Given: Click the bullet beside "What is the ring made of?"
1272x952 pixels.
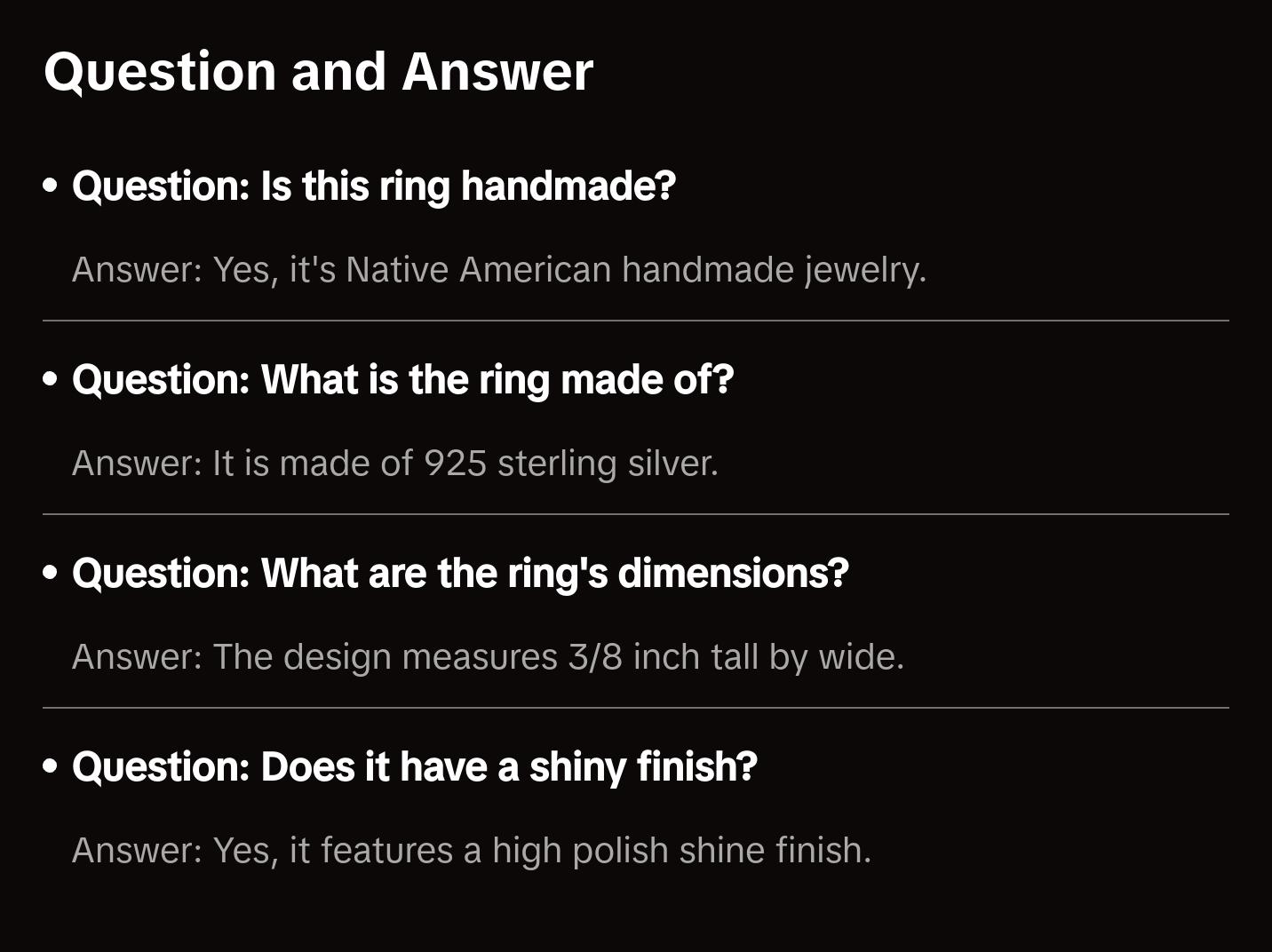Looking at the screenshot, I should [x=51, y=380].
